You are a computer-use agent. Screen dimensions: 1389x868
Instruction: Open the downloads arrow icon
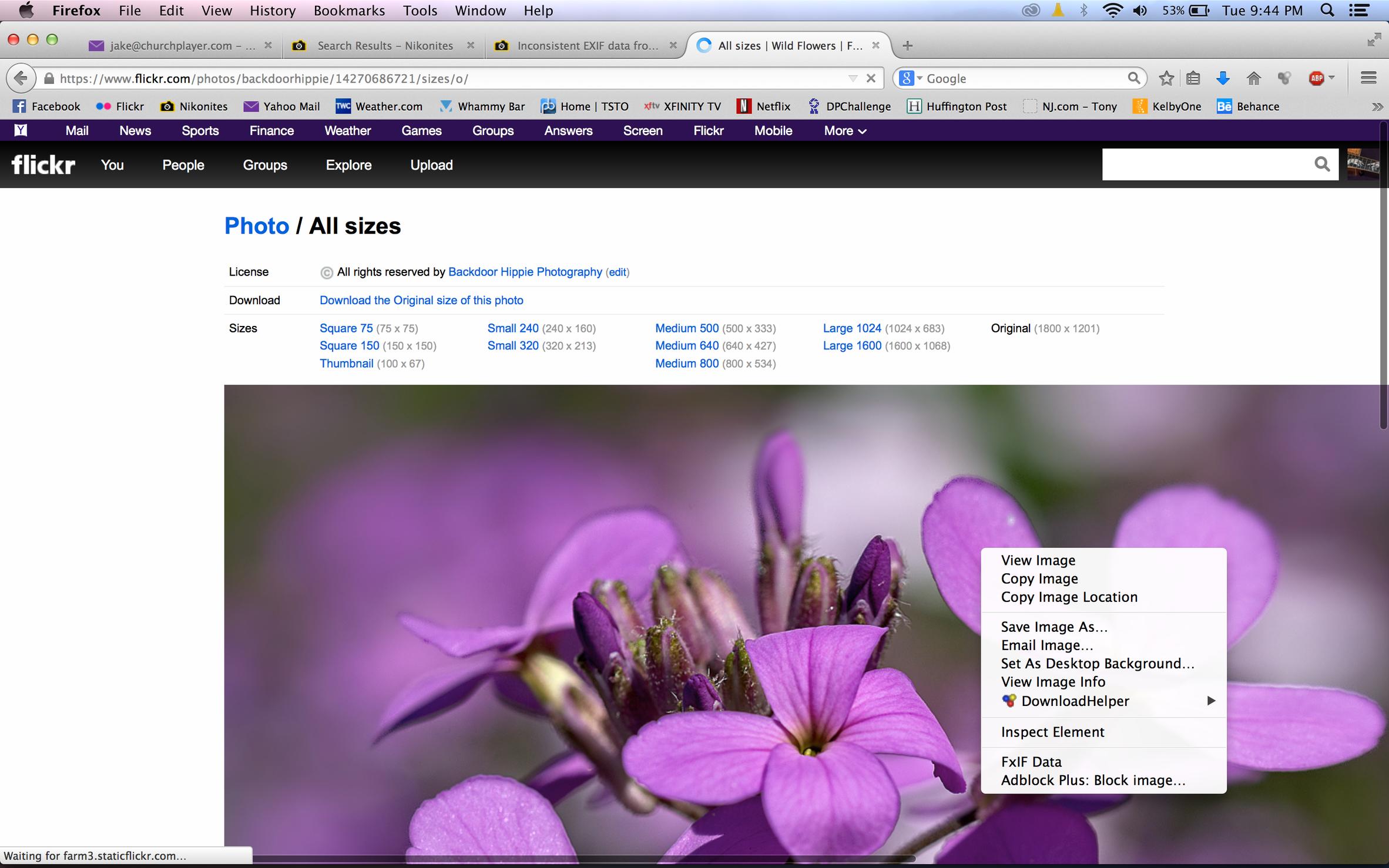1223,78
